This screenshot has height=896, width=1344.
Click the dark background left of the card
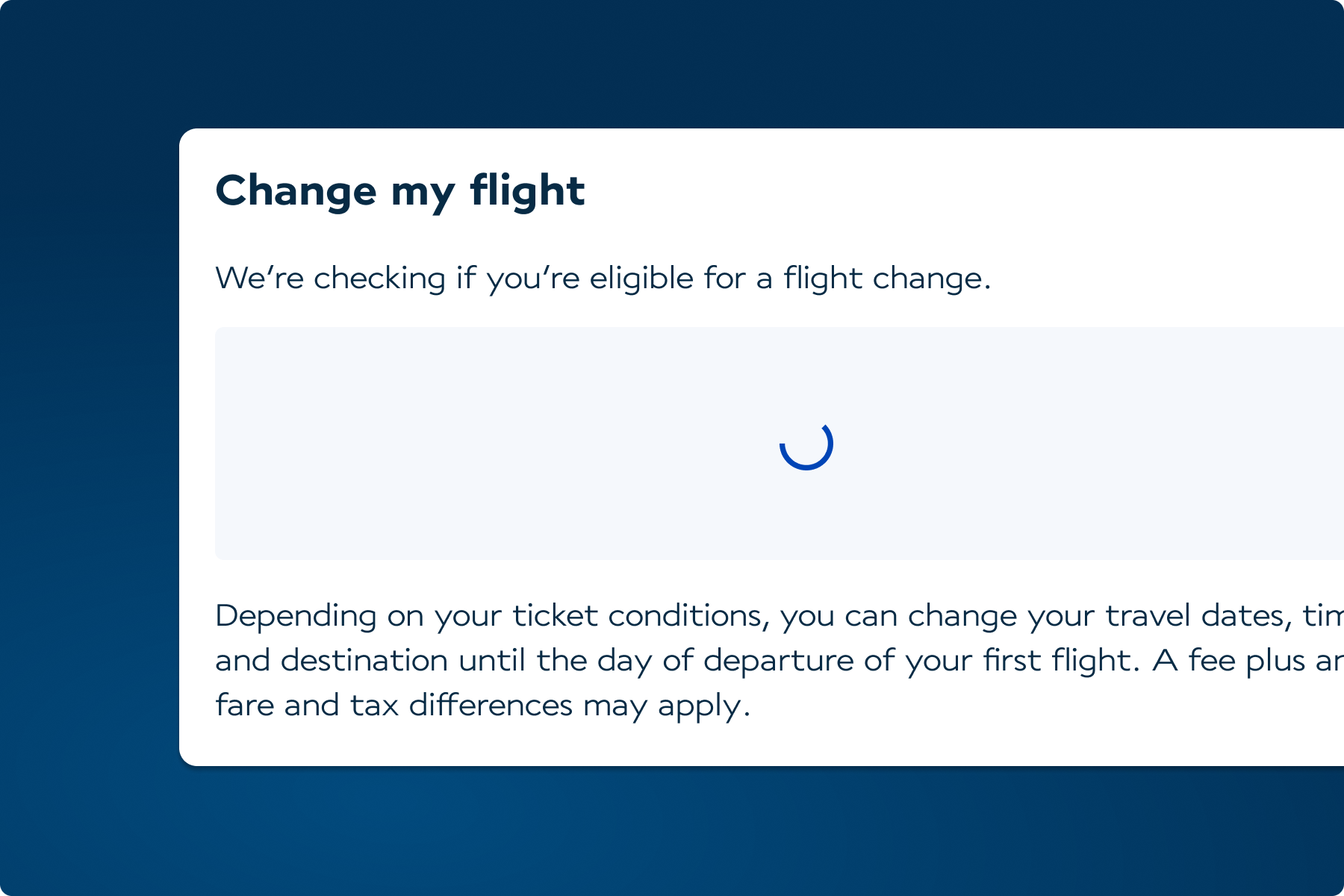click(x=90, y=448)
